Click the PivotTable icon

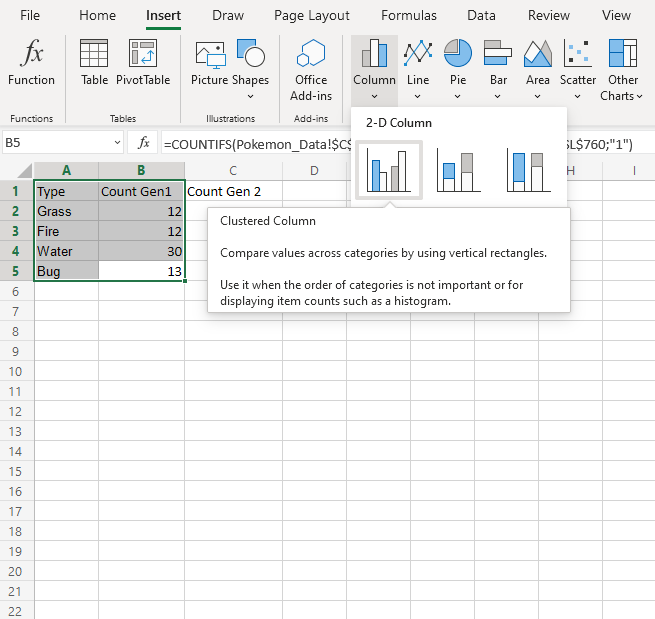point(143,62)
